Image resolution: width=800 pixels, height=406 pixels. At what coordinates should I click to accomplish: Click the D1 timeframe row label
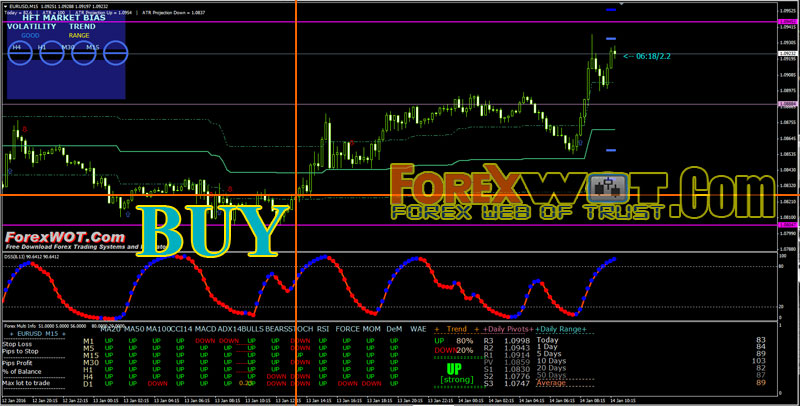(88, 383)
